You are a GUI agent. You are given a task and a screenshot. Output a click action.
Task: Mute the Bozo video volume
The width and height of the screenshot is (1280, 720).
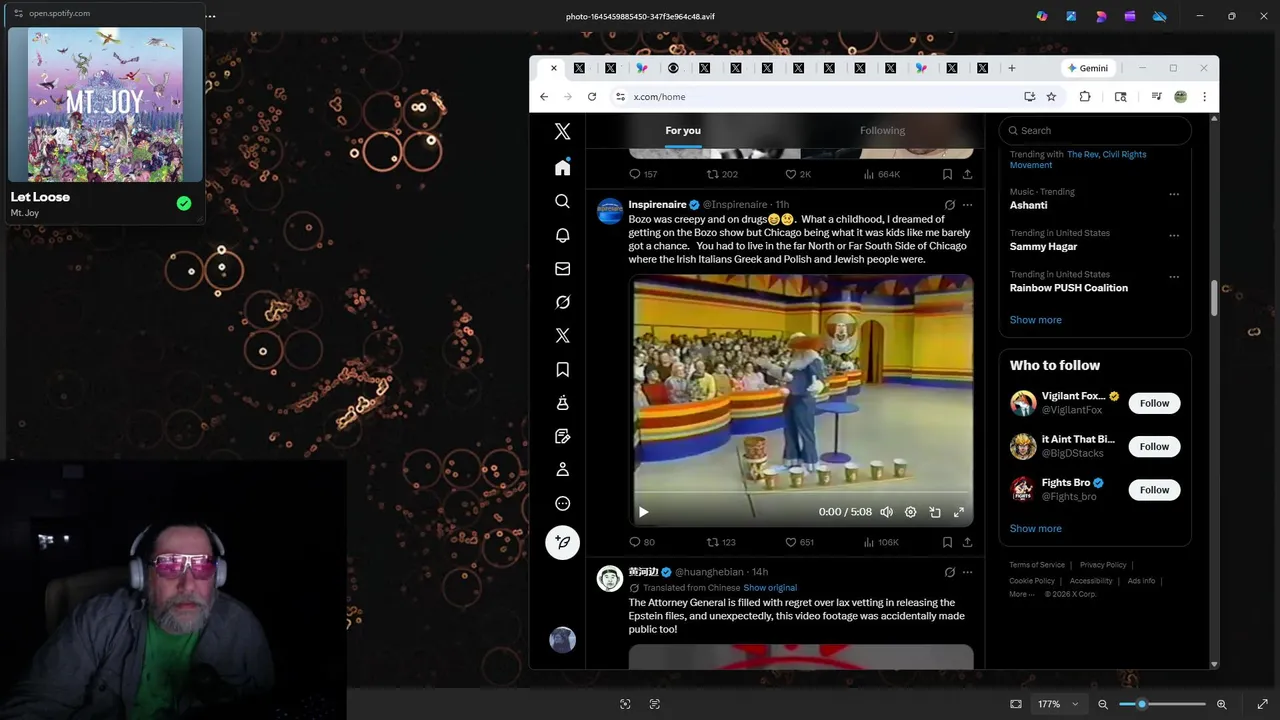pyautogui.click(x=886, y=512)
